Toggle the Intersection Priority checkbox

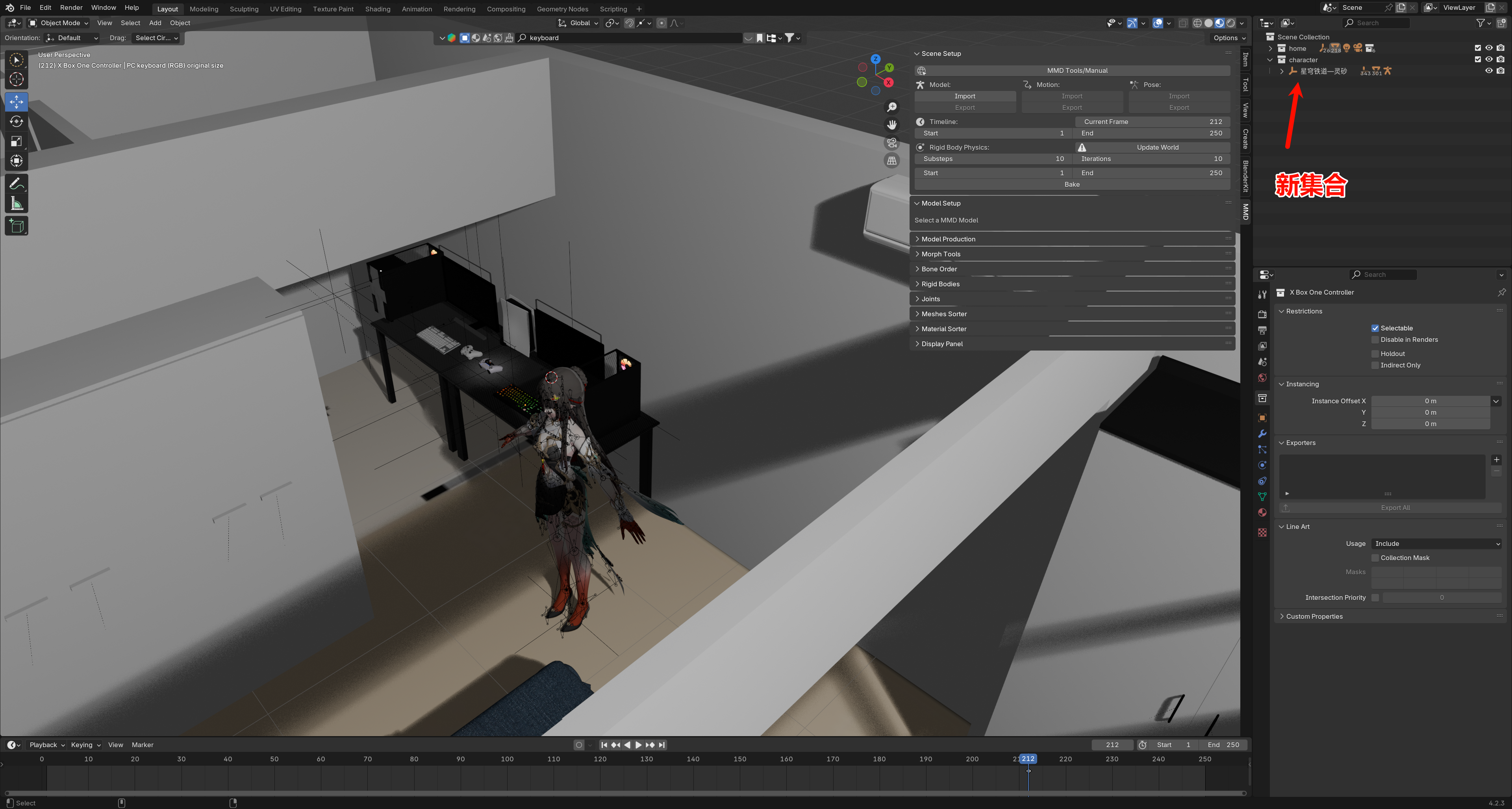click(1375, 597)
